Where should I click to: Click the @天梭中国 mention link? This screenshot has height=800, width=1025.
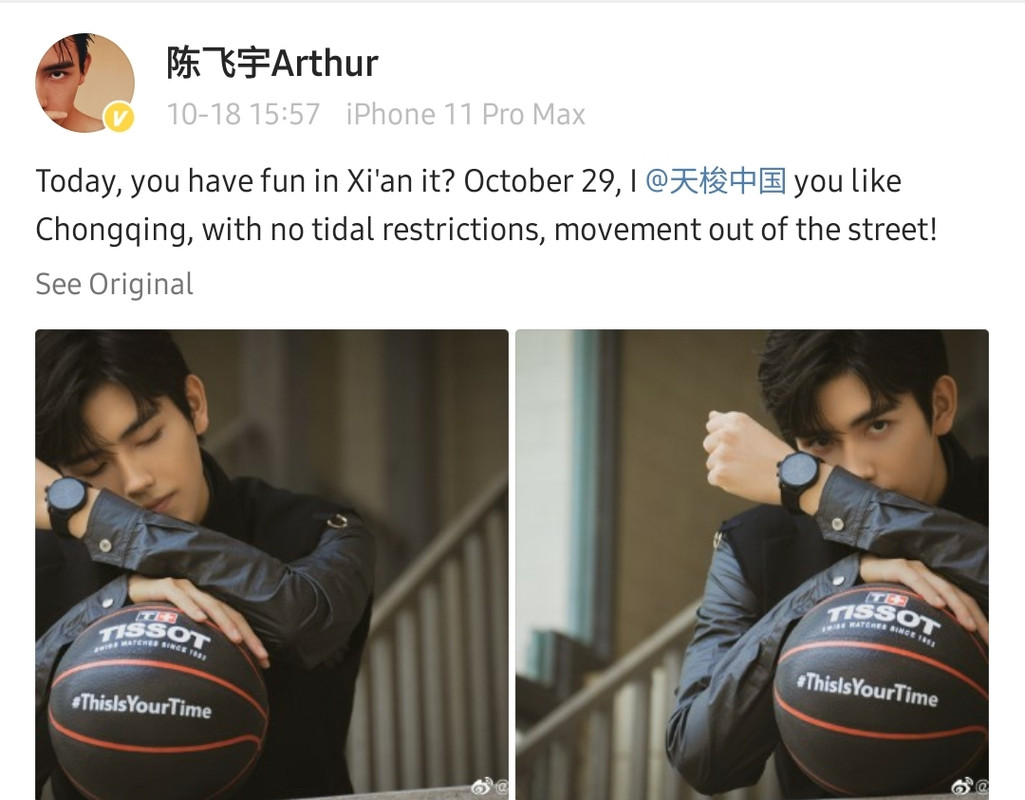tap(716, 181)
